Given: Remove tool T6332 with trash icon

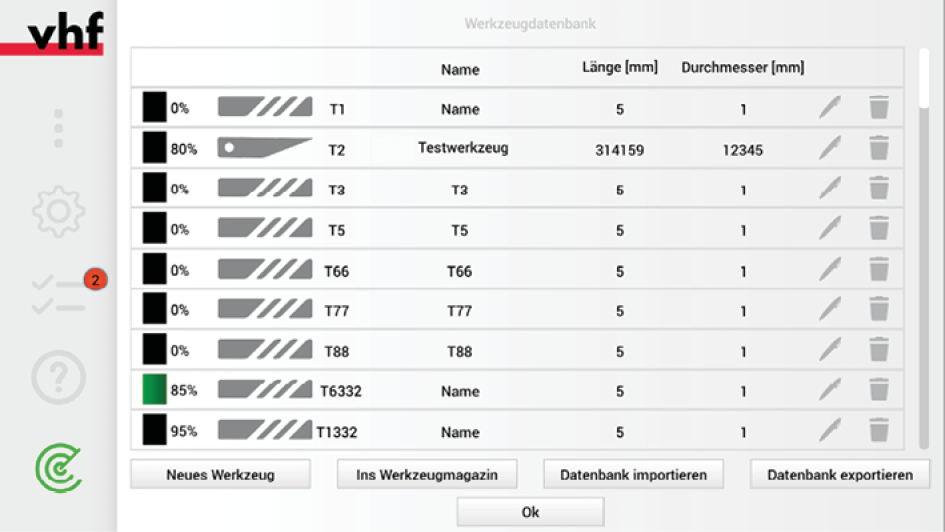Looking at the screenshot, I should tap(879, 389).
